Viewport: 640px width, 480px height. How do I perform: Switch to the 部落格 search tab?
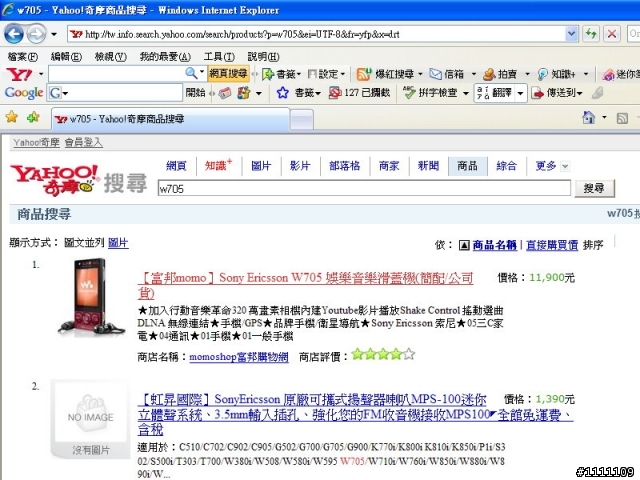click(344, 166)
